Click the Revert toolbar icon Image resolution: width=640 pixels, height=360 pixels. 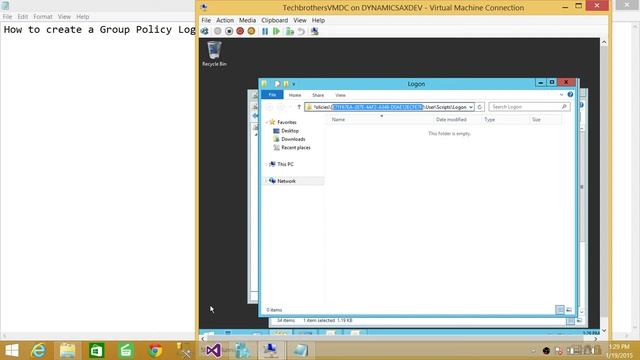pos(301,31)
